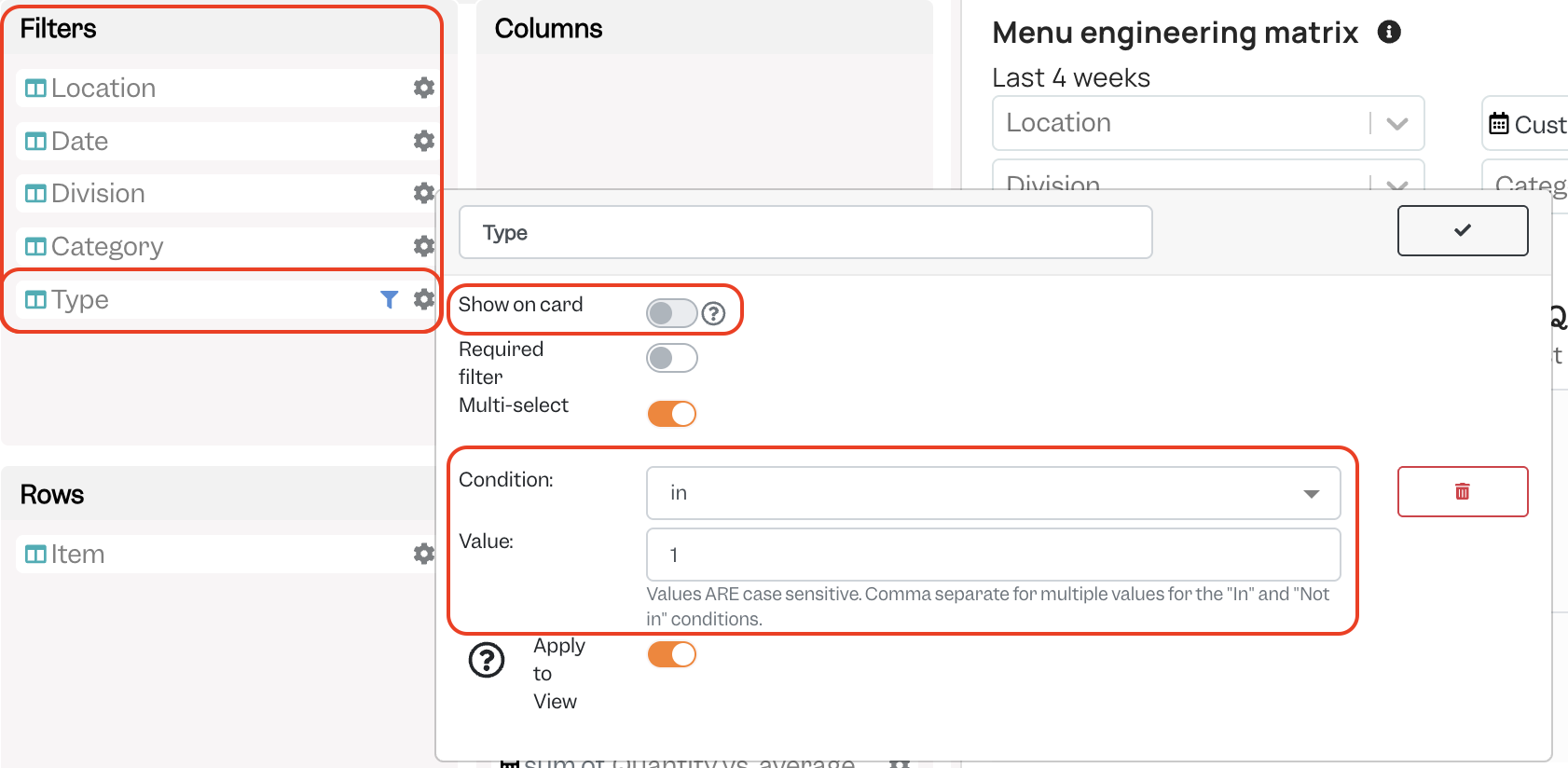Confirm filter with the checkmark button

click(x=1463, y=230)
